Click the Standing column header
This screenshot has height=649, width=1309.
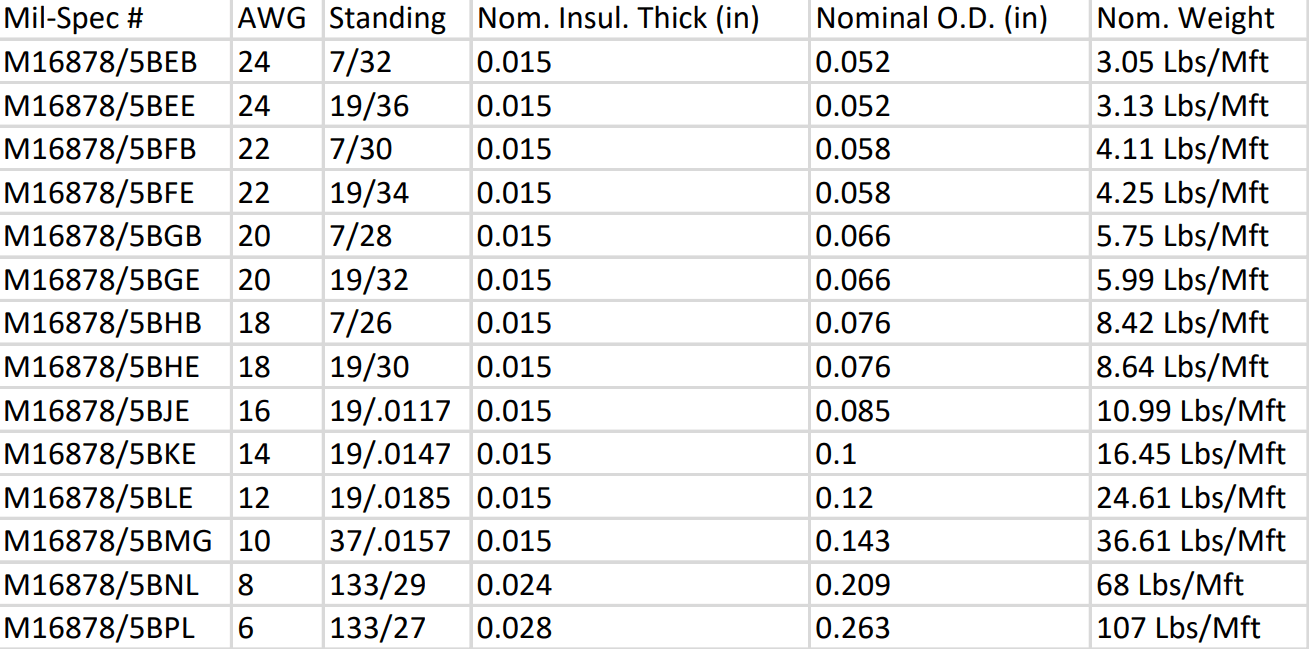tap(397, 18)
